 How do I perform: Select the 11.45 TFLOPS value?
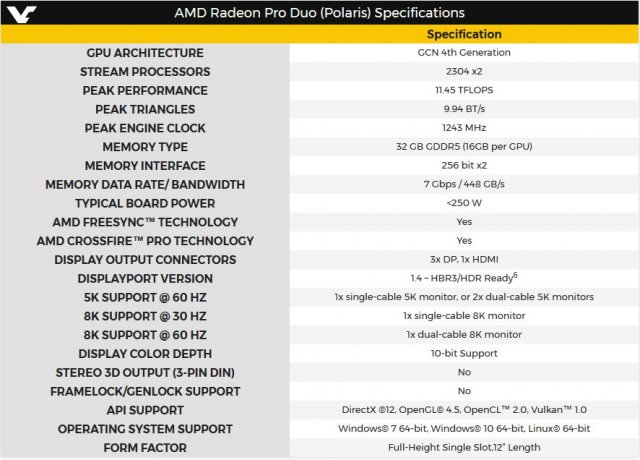click(x=463, y=90)
